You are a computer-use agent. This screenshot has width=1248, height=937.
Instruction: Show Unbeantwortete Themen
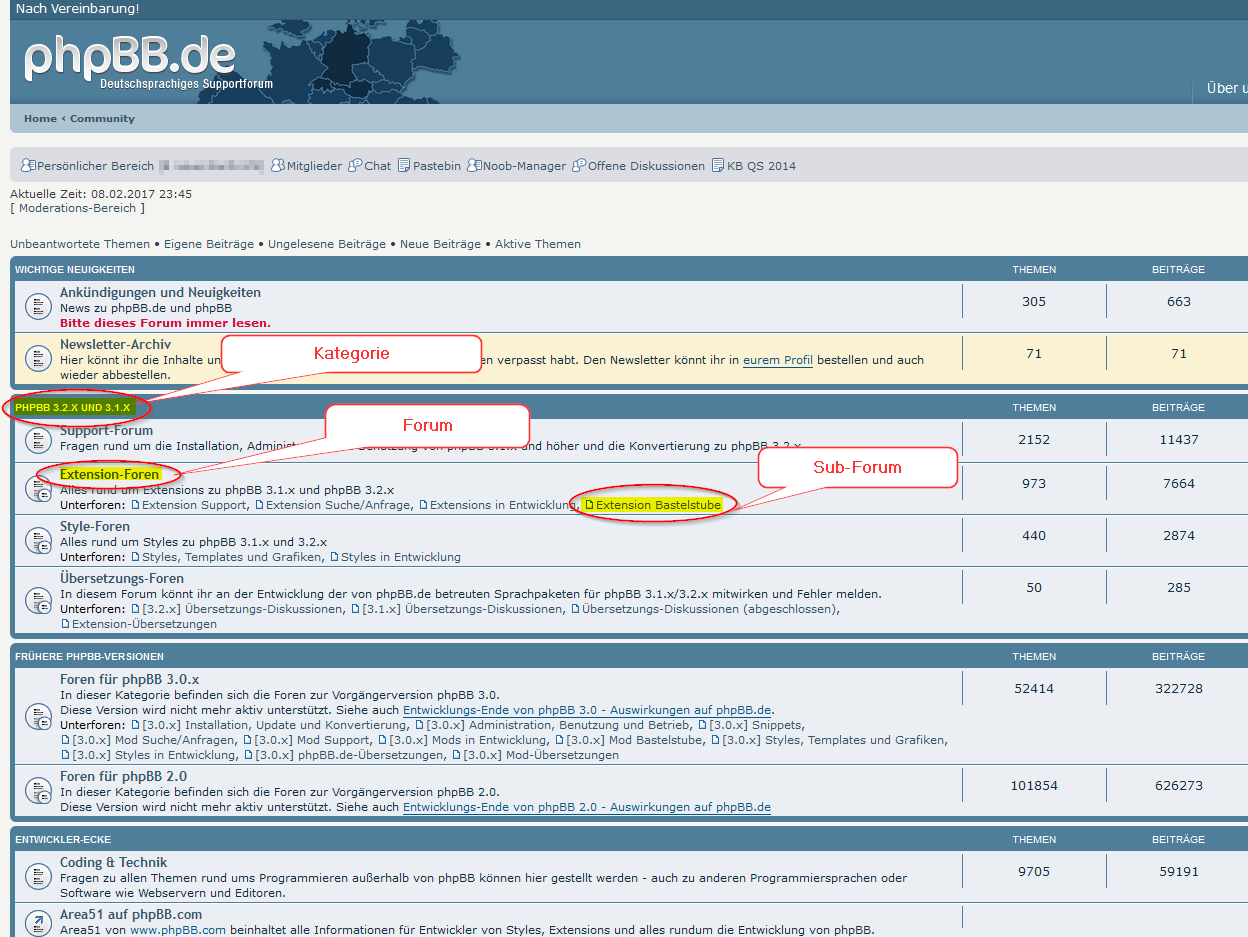[x=80, y=244]
